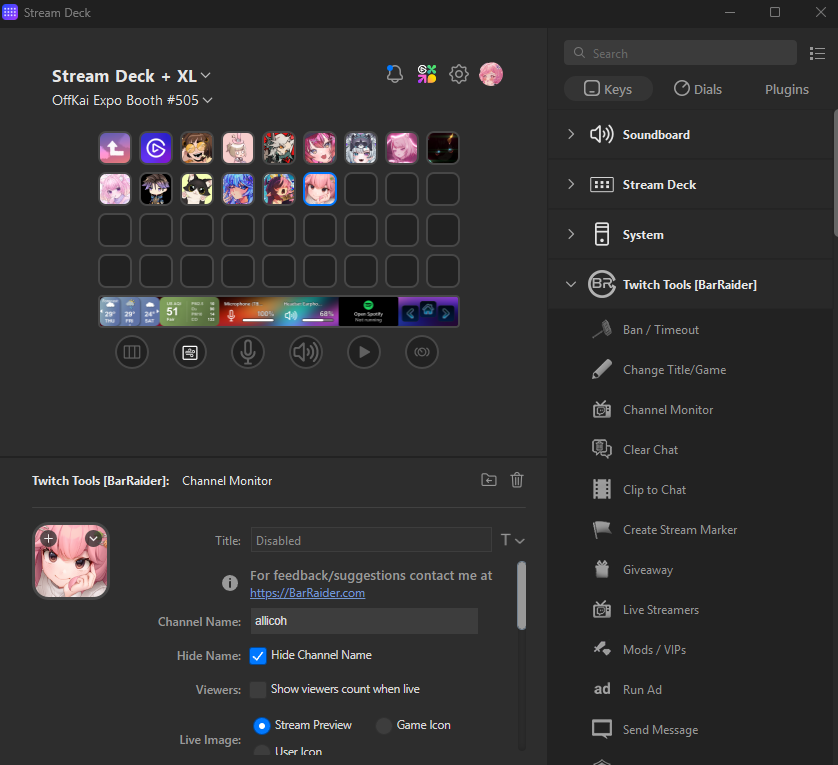The width and height of the screenshot is (838, 765).
Task: Click the play dial icon
Action: [364, 352]
